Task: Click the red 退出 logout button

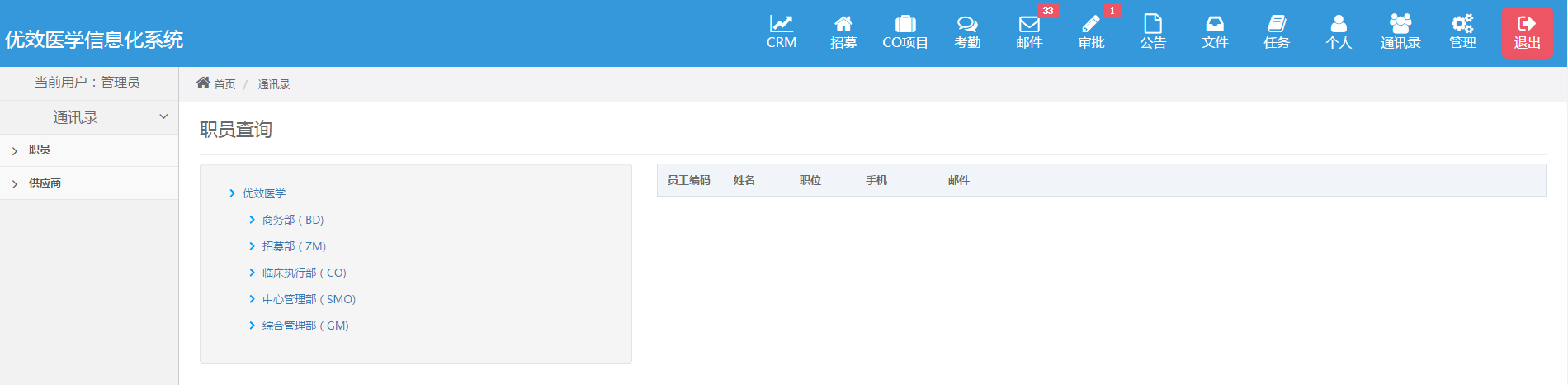Action: (1527, 33)
